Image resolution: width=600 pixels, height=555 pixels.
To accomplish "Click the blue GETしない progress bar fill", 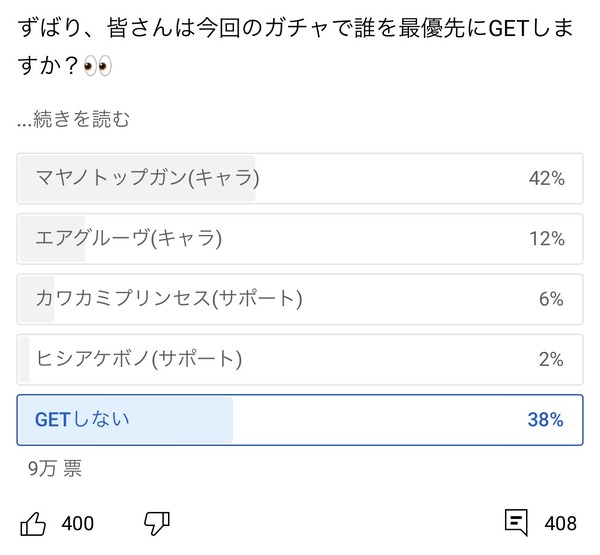I will 126,420.
